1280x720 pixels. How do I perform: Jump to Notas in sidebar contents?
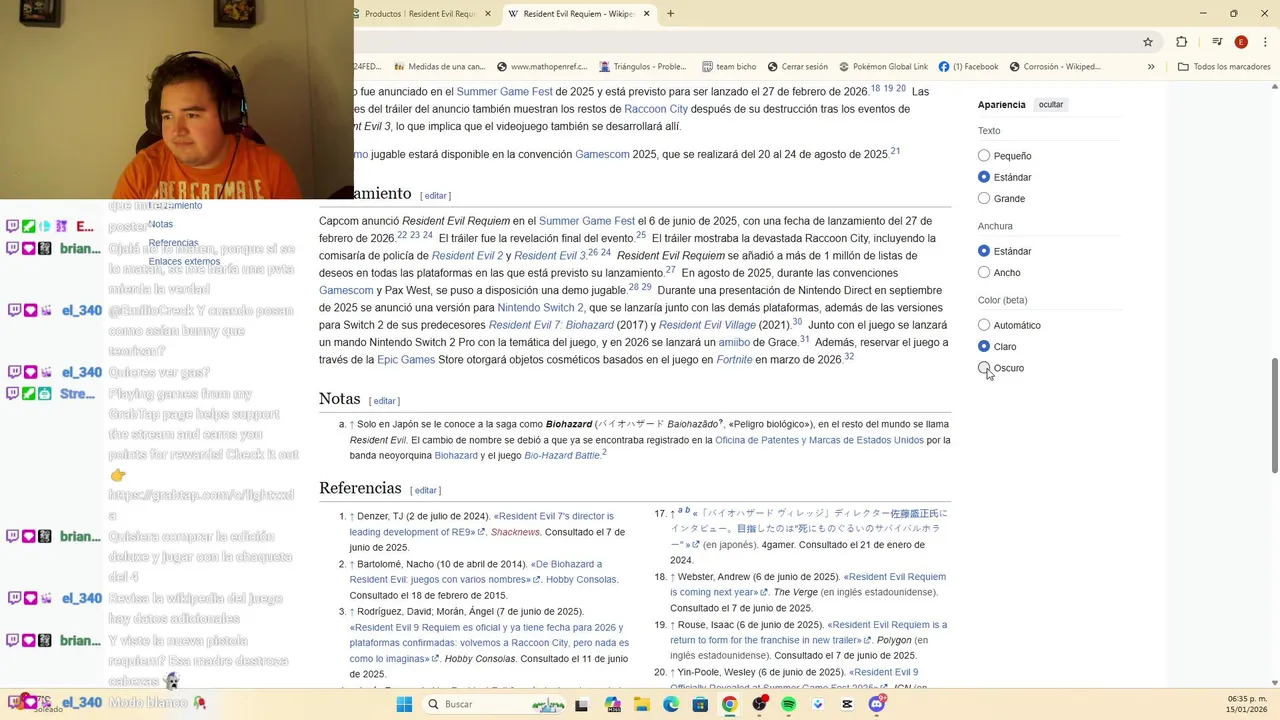(x=161, y=224)
